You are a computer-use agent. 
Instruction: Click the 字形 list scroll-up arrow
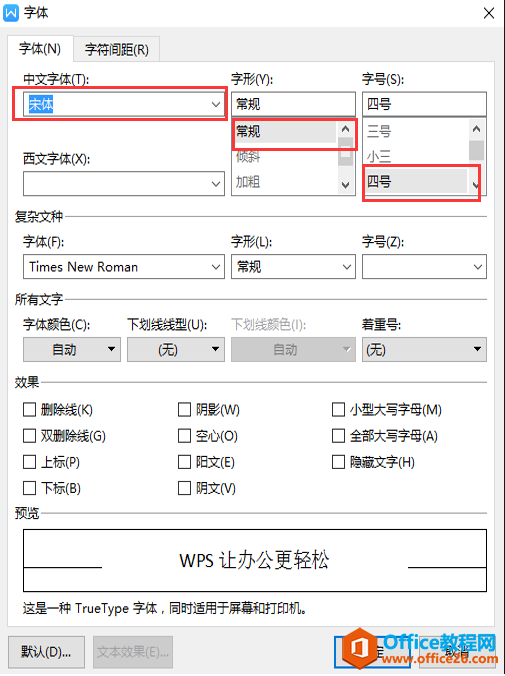(345, 128)
